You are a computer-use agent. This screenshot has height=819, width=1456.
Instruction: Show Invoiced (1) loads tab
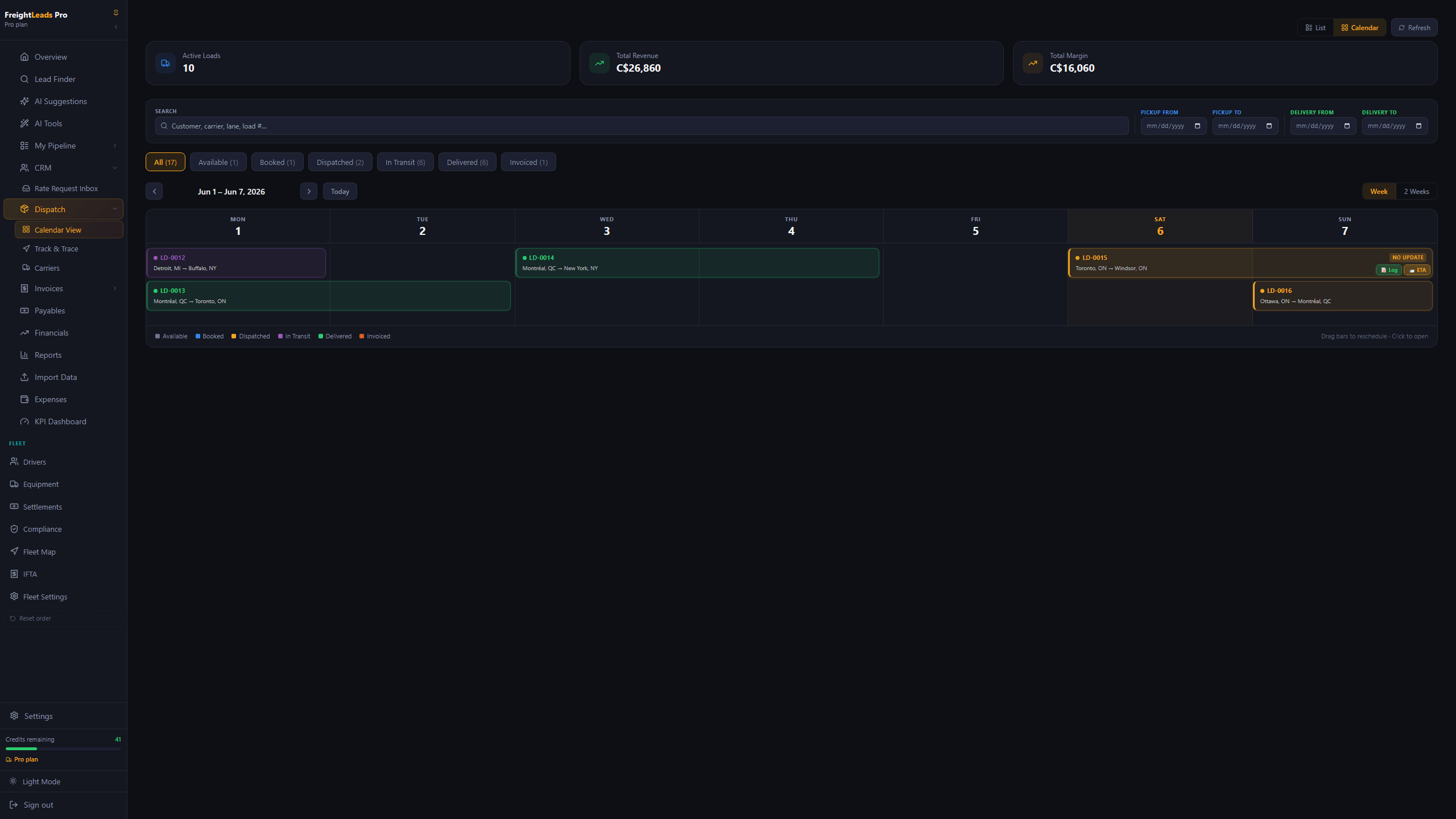pos(528,162)
